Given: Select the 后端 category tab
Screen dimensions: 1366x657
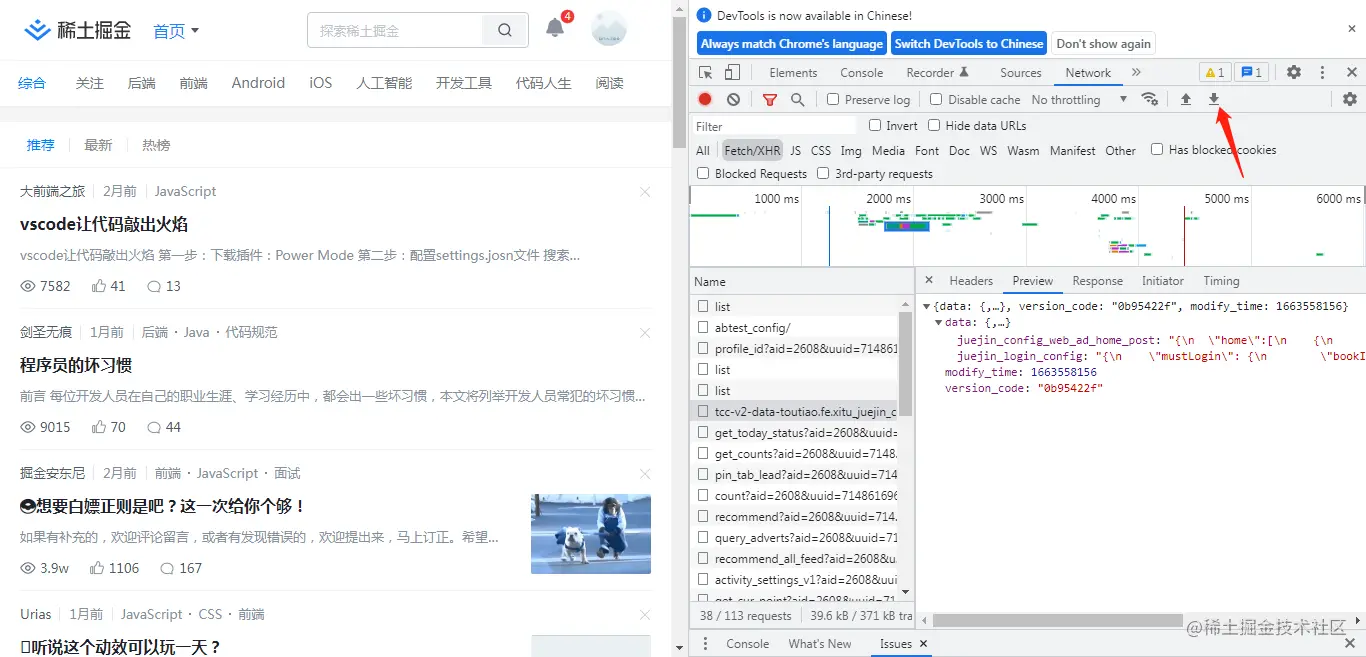Looking at the screenshot, I should coord(141,83).
